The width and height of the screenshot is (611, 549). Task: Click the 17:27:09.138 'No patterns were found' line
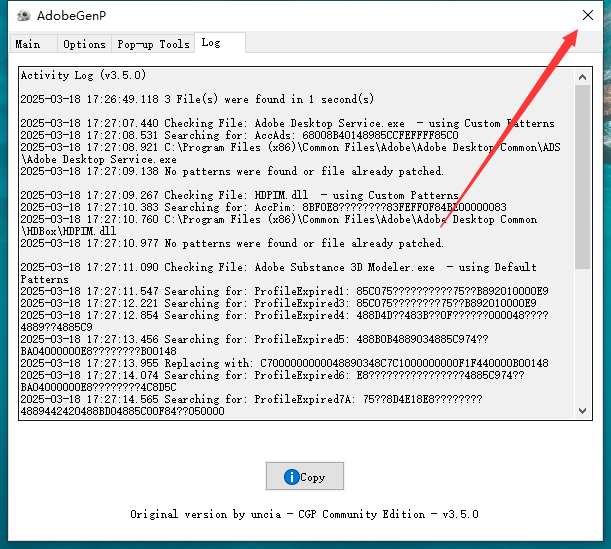coord(232,171)
